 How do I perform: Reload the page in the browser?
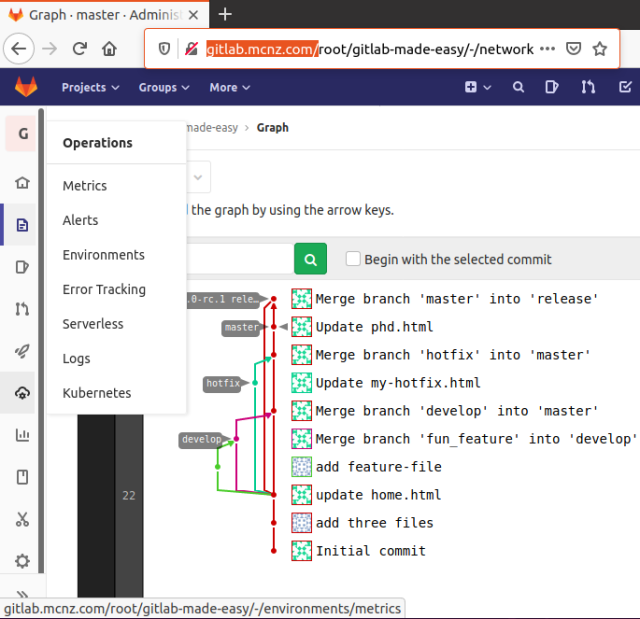click(x=80, y=48)
